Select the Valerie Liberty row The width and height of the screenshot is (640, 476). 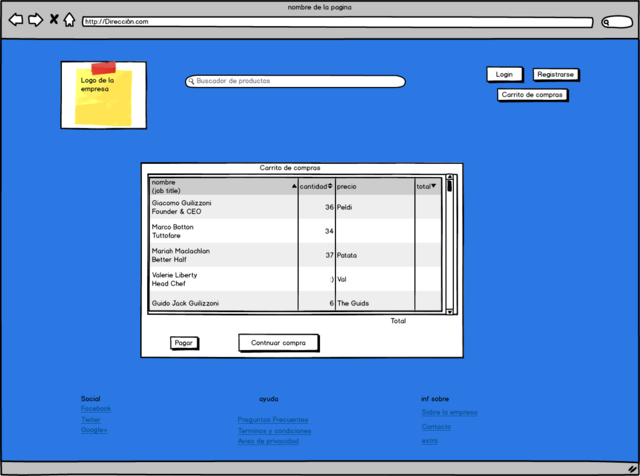point(296,279)
